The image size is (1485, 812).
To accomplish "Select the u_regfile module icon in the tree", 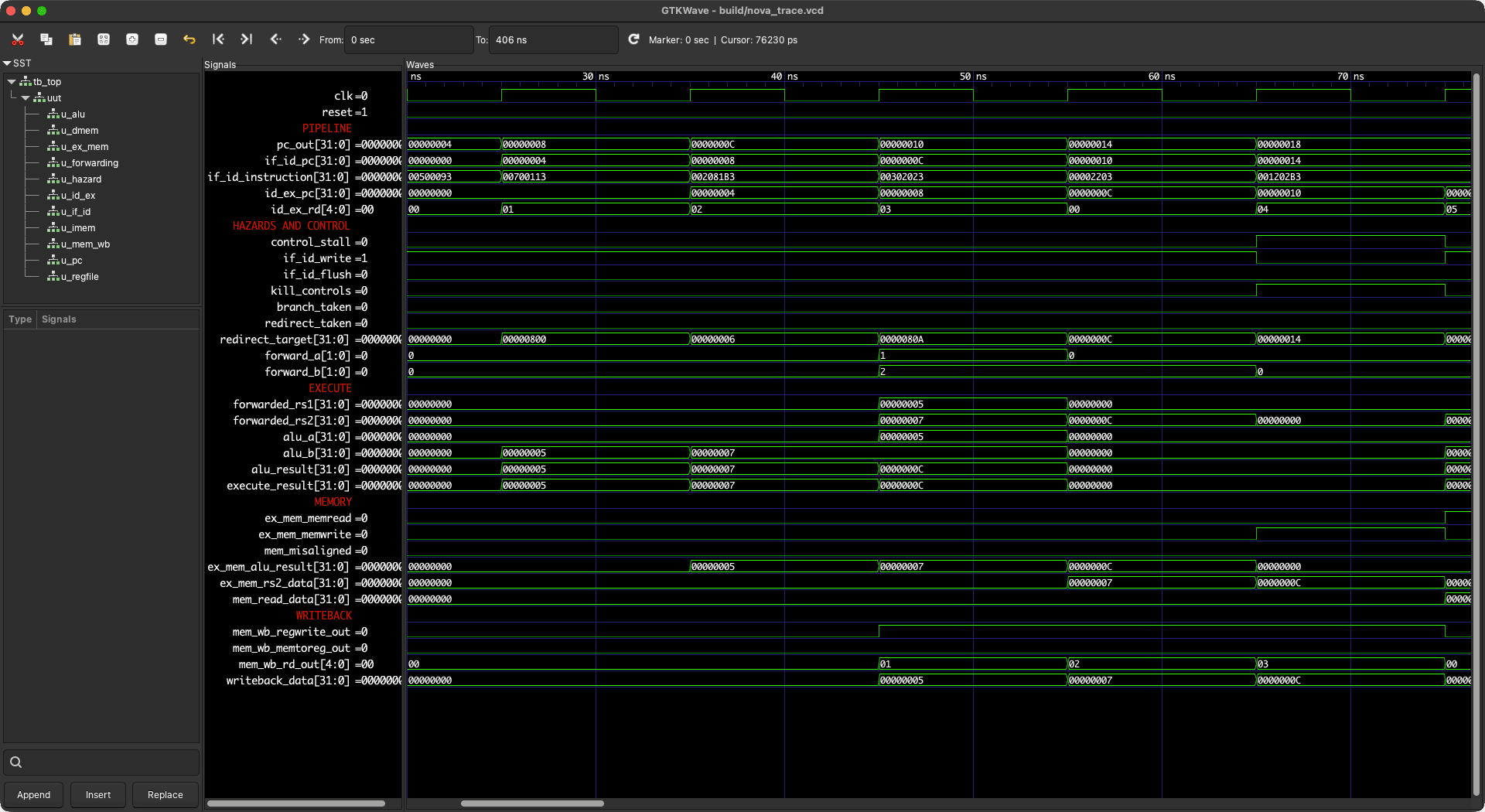I will [53, 277].
